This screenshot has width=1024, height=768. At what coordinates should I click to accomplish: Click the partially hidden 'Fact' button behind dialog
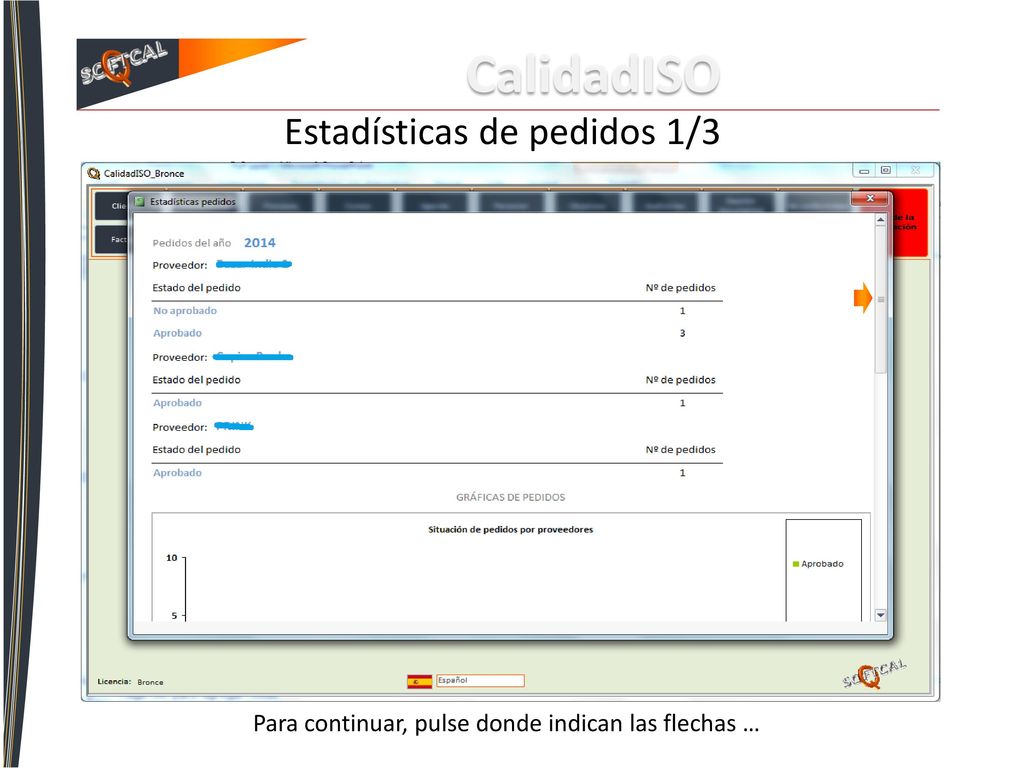coord(111,240)
